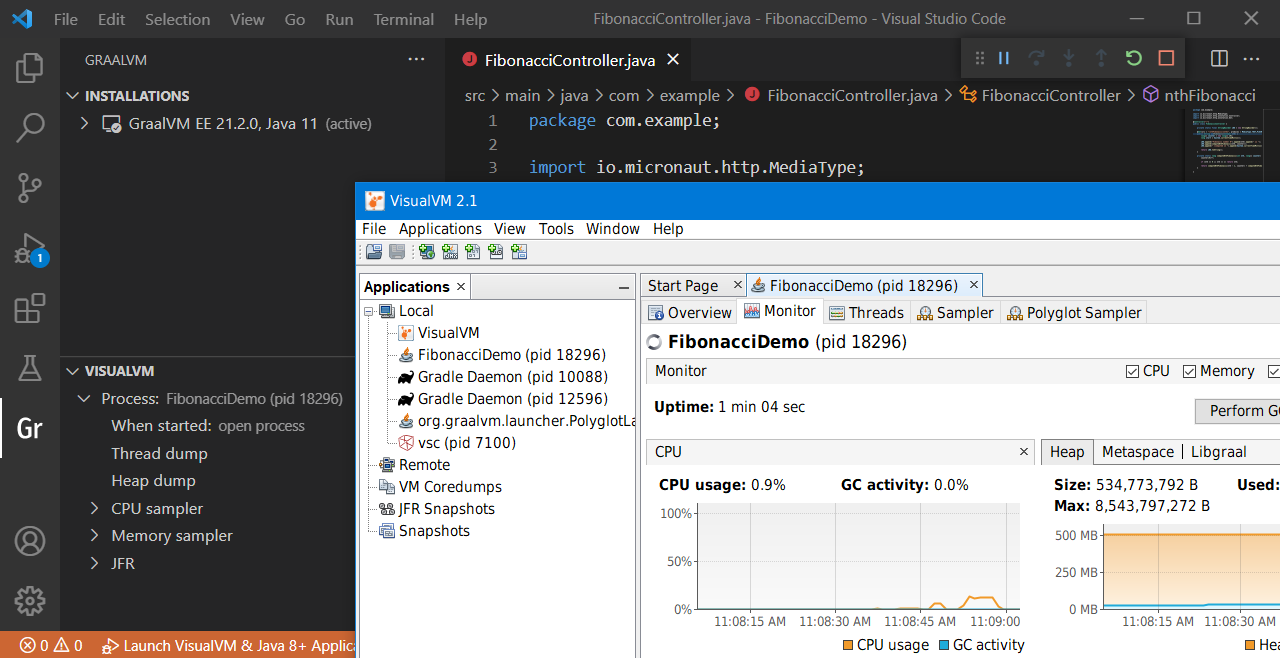Image resolution: width=1280 pixels, height=658 pixels.
Task: Open the VS Code Explorer view
Action: [30, 68]
